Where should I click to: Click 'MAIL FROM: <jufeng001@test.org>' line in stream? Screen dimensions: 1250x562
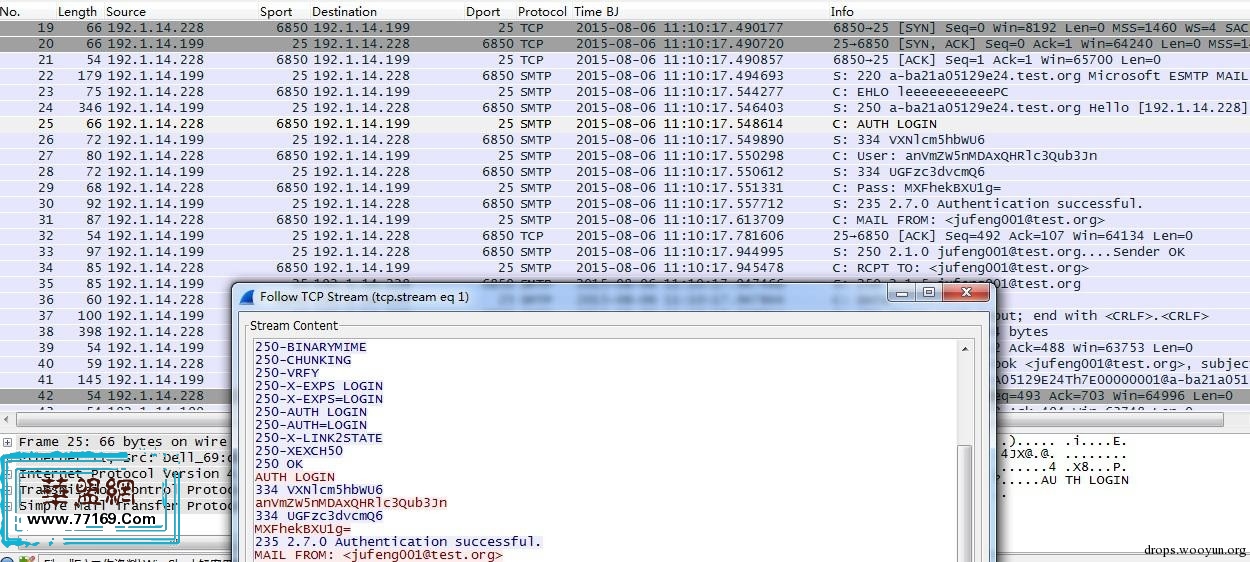pyautogui.click(x=378, y=555)
